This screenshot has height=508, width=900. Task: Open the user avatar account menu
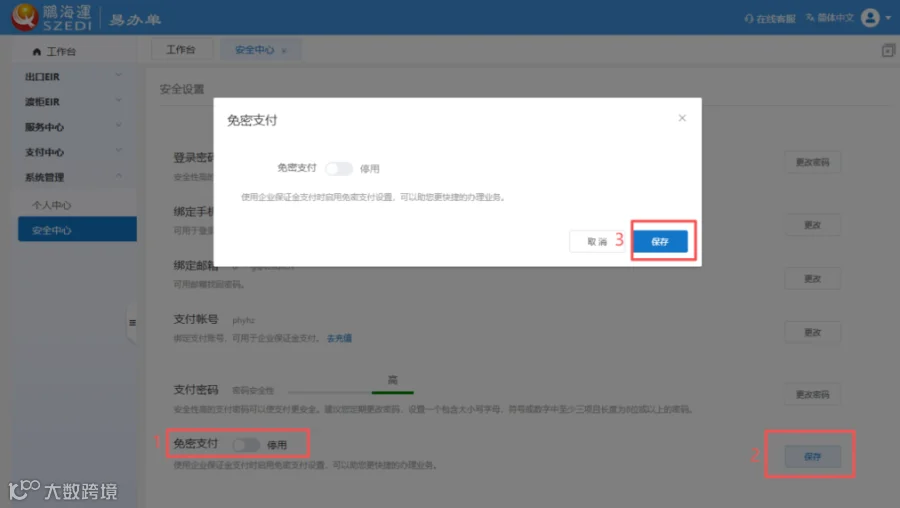point(870,18)
